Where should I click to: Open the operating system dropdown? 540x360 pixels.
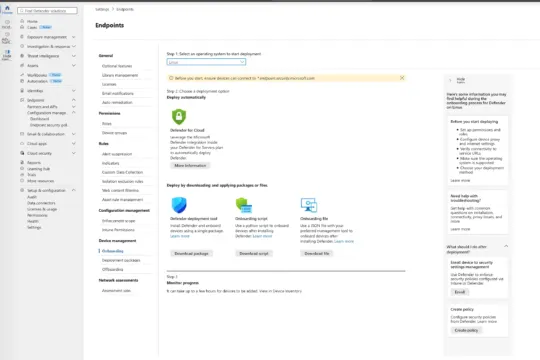tap(206, 62)
